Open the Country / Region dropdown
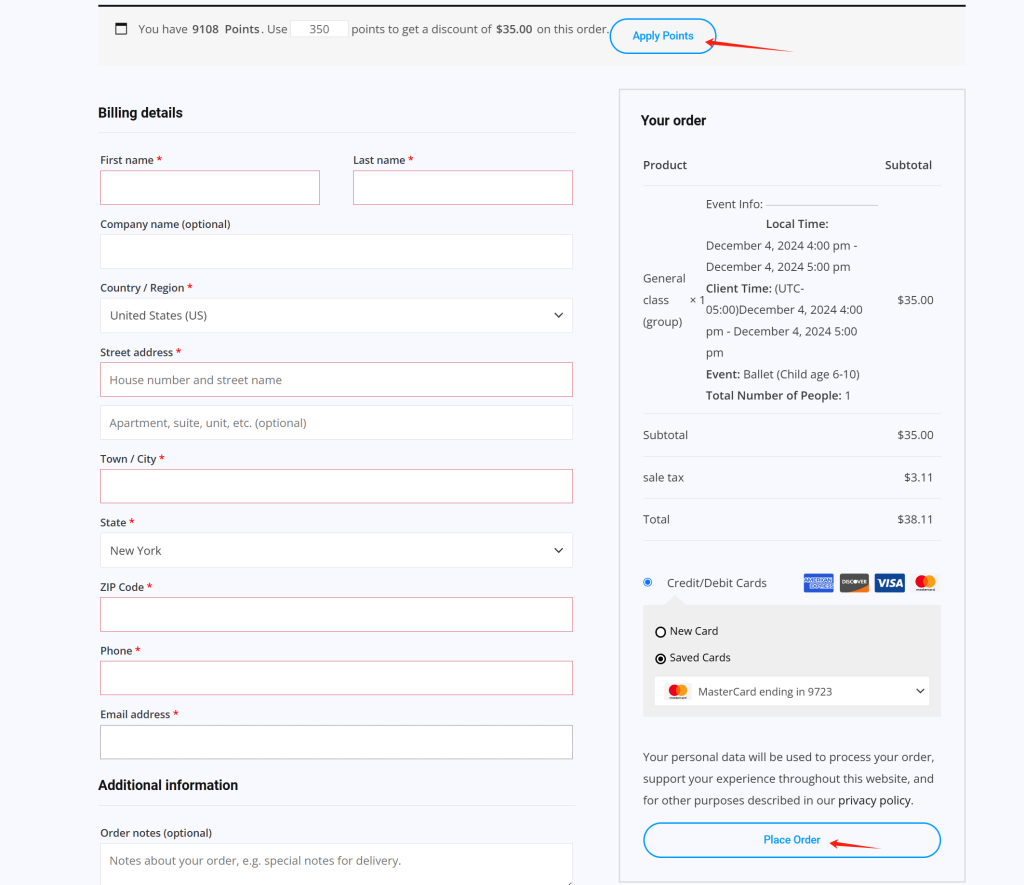The height and width of the screenshot is (885, 1024). tap(336, 315)
